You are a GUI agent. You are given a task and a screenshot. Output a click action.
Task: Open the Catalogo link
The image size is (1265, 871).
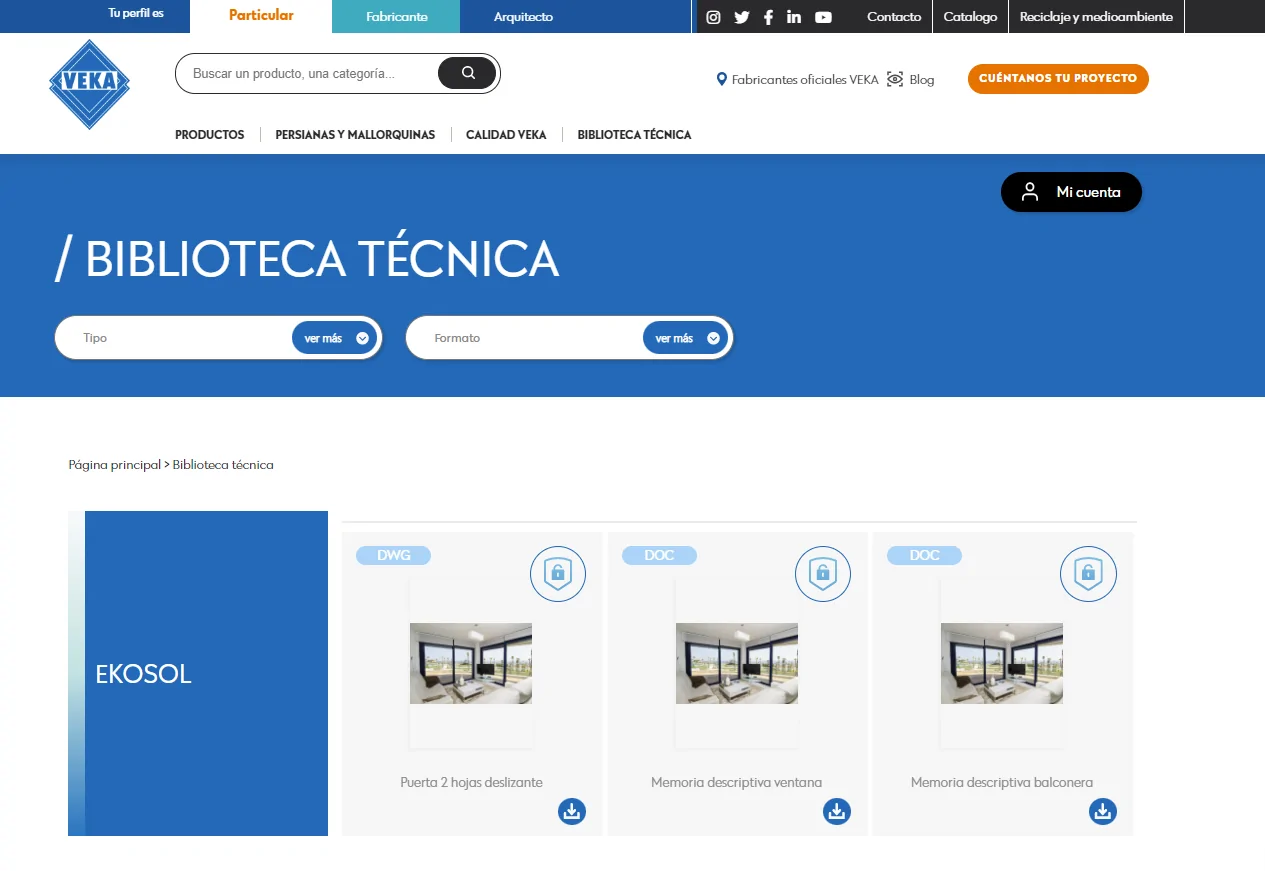pyautogui.click(x=970, y=17)
